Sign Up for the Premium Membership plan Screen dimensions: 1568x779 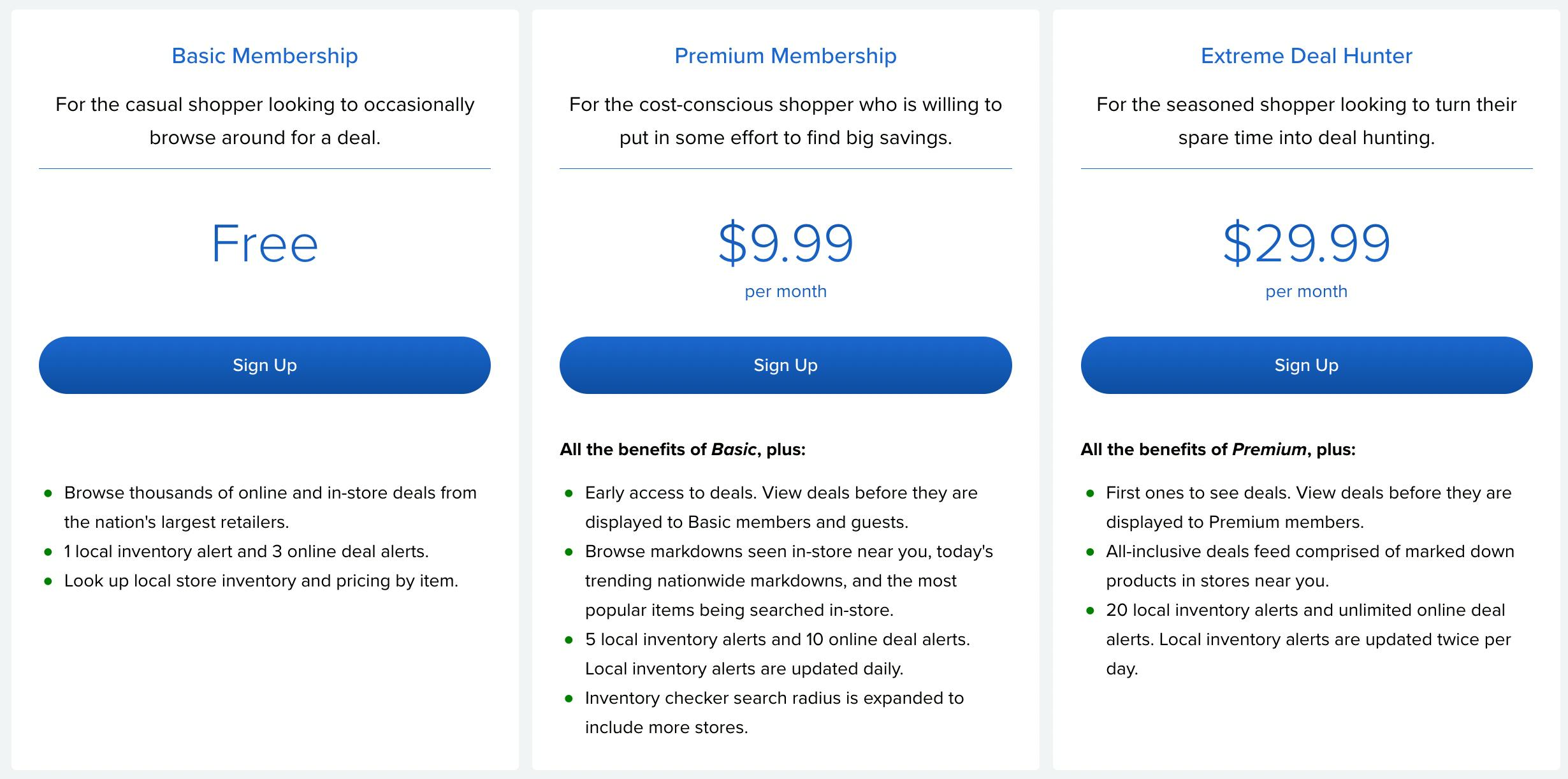(785, 365)
